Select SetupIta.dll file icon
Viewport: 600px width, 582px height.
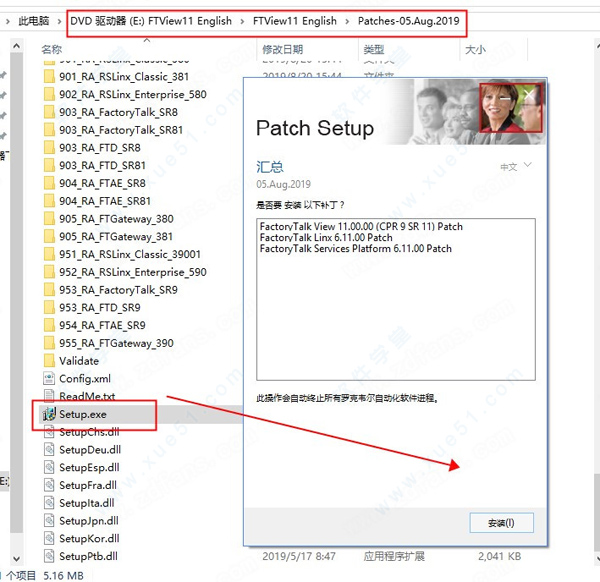49,503
